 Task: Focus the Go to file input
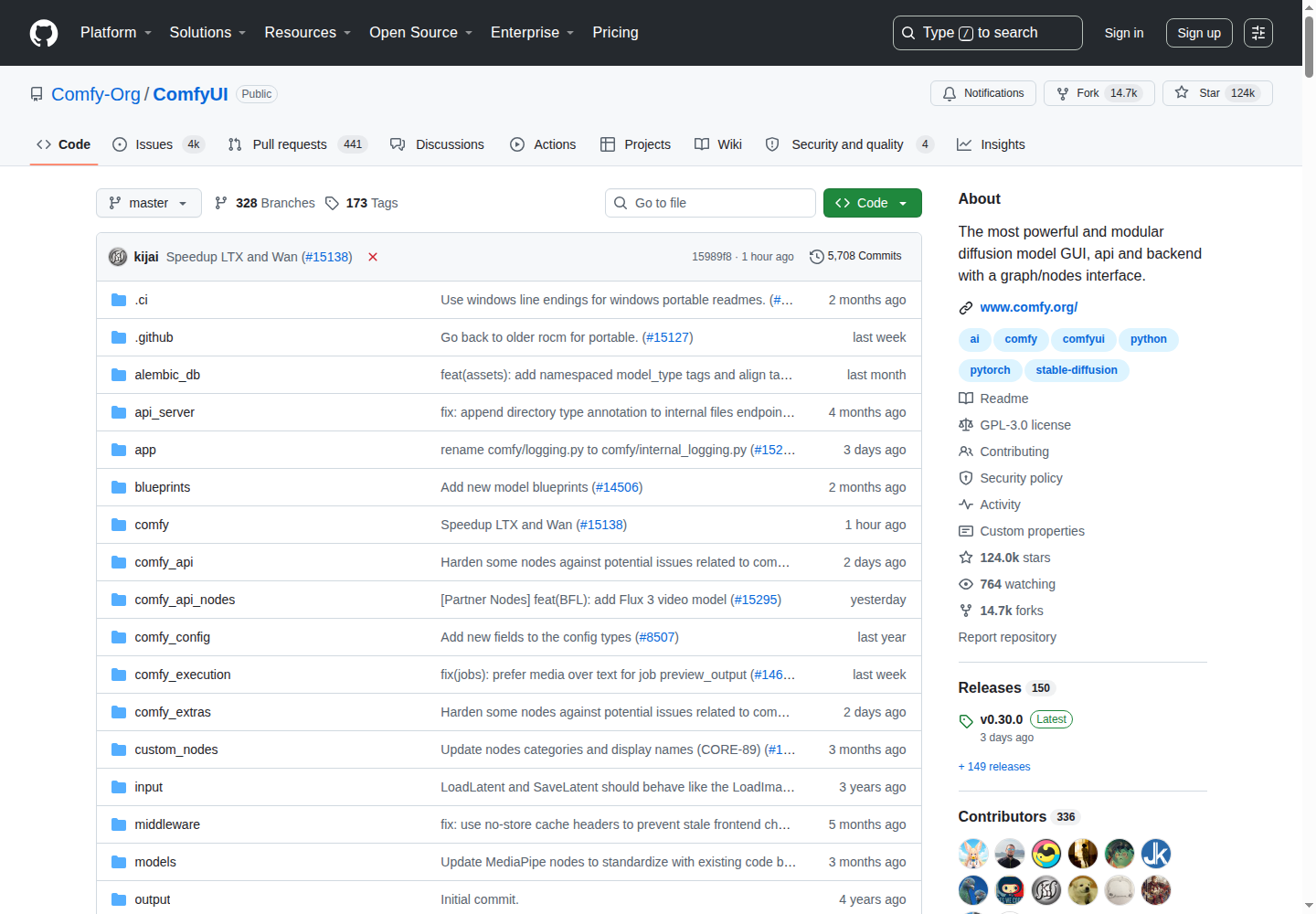click(x=710, y=203)
